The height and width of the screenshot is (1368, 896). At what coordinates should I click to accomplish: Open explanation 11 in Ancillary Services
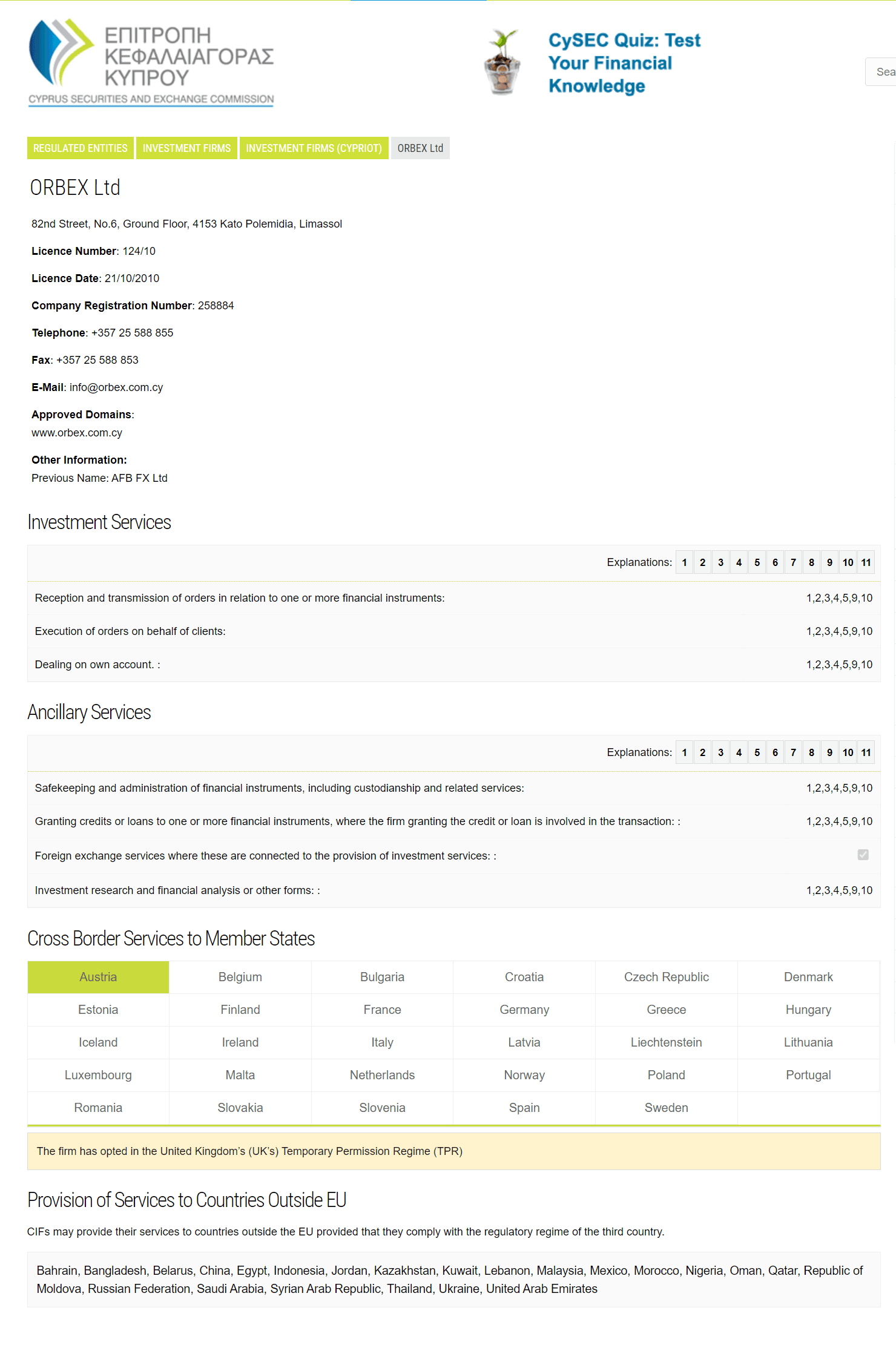[866, 752]
